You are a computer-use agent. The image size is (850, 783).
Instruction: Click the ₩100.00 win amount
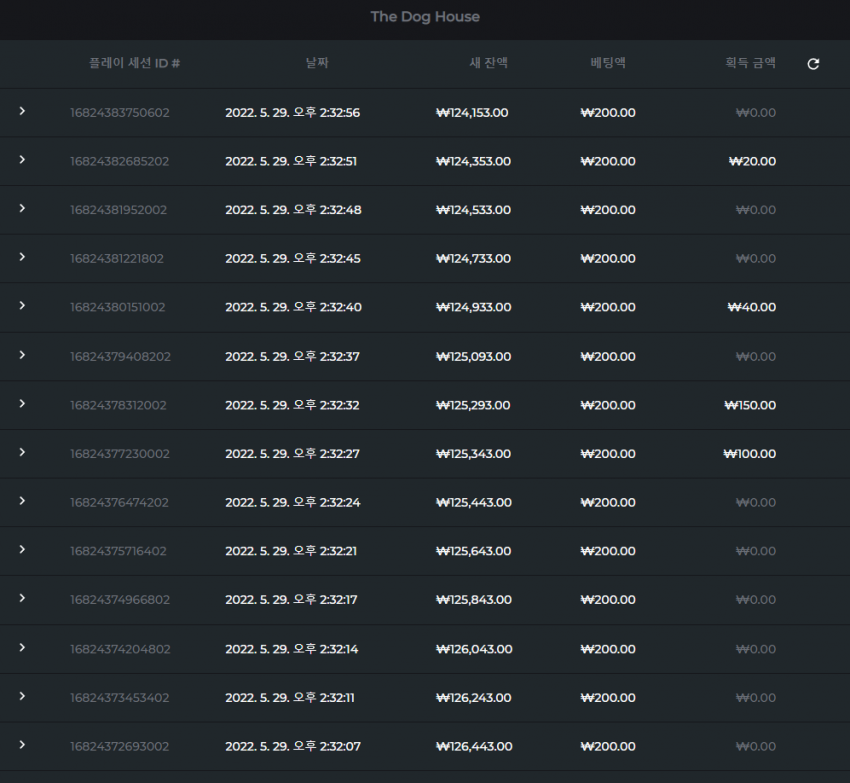[x=750, y=454]
